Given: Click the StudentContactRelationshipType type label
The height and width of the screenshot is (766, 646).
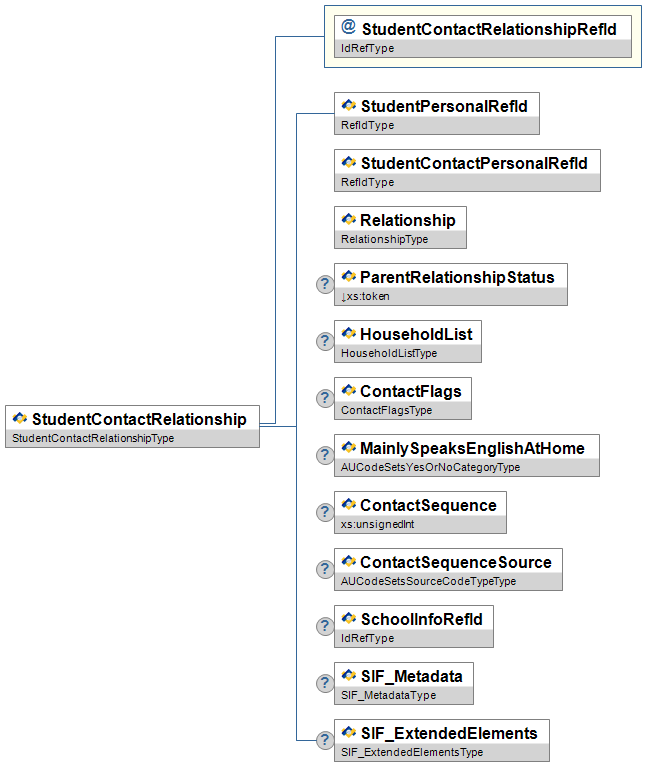Looking at the screenshot, I should point(93,438).
